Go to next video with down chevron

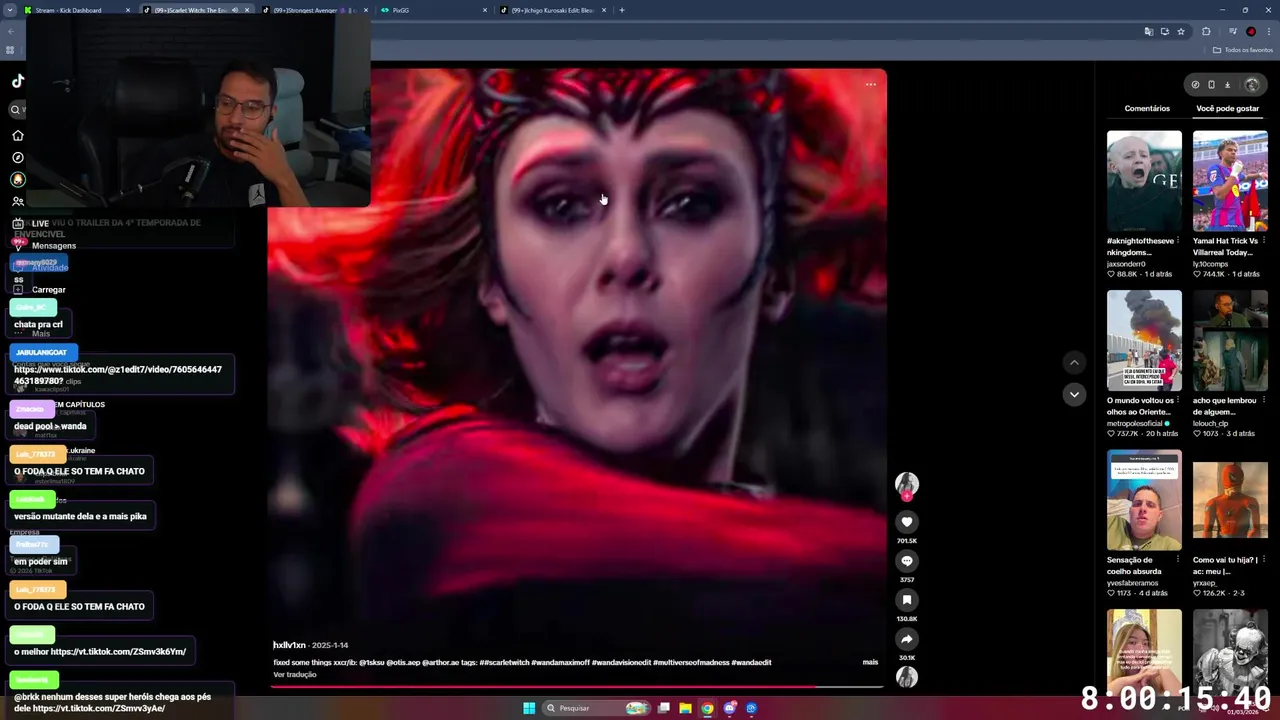[x=1074, y=394]
